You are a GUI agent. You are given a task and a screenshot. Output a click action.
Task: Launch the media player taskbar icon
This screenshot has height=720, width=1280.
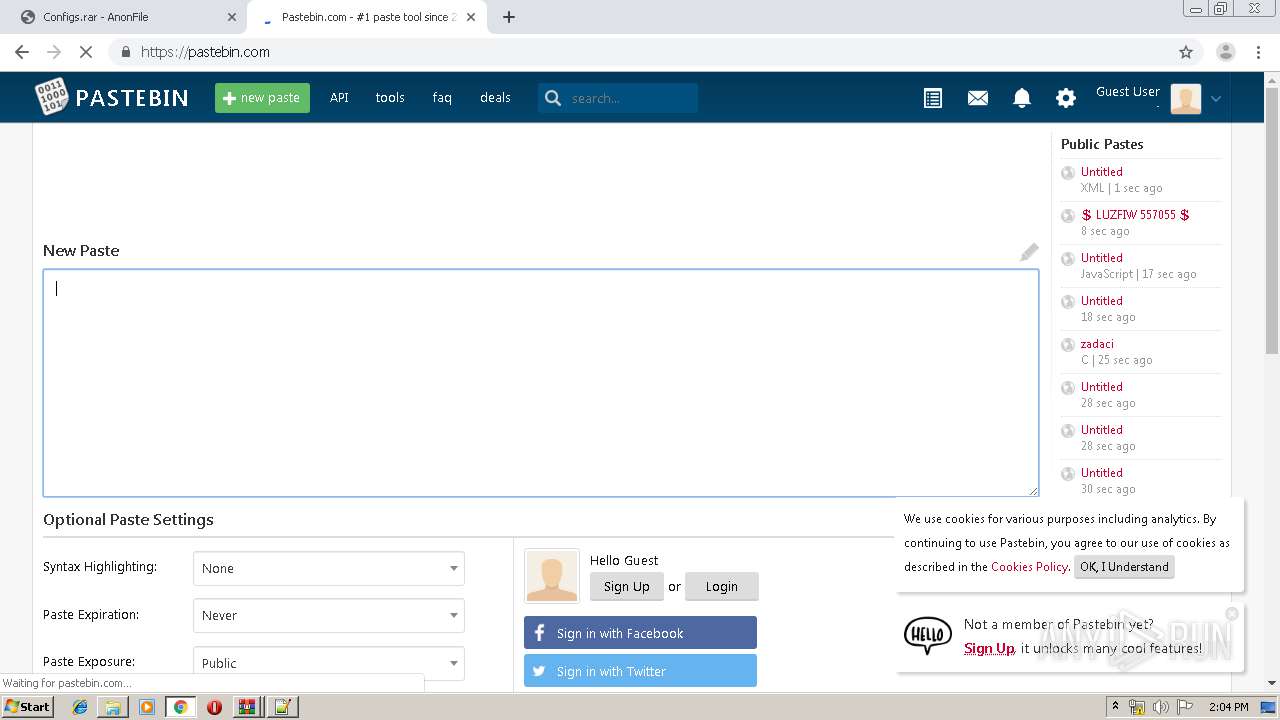[x=147, y=707]
